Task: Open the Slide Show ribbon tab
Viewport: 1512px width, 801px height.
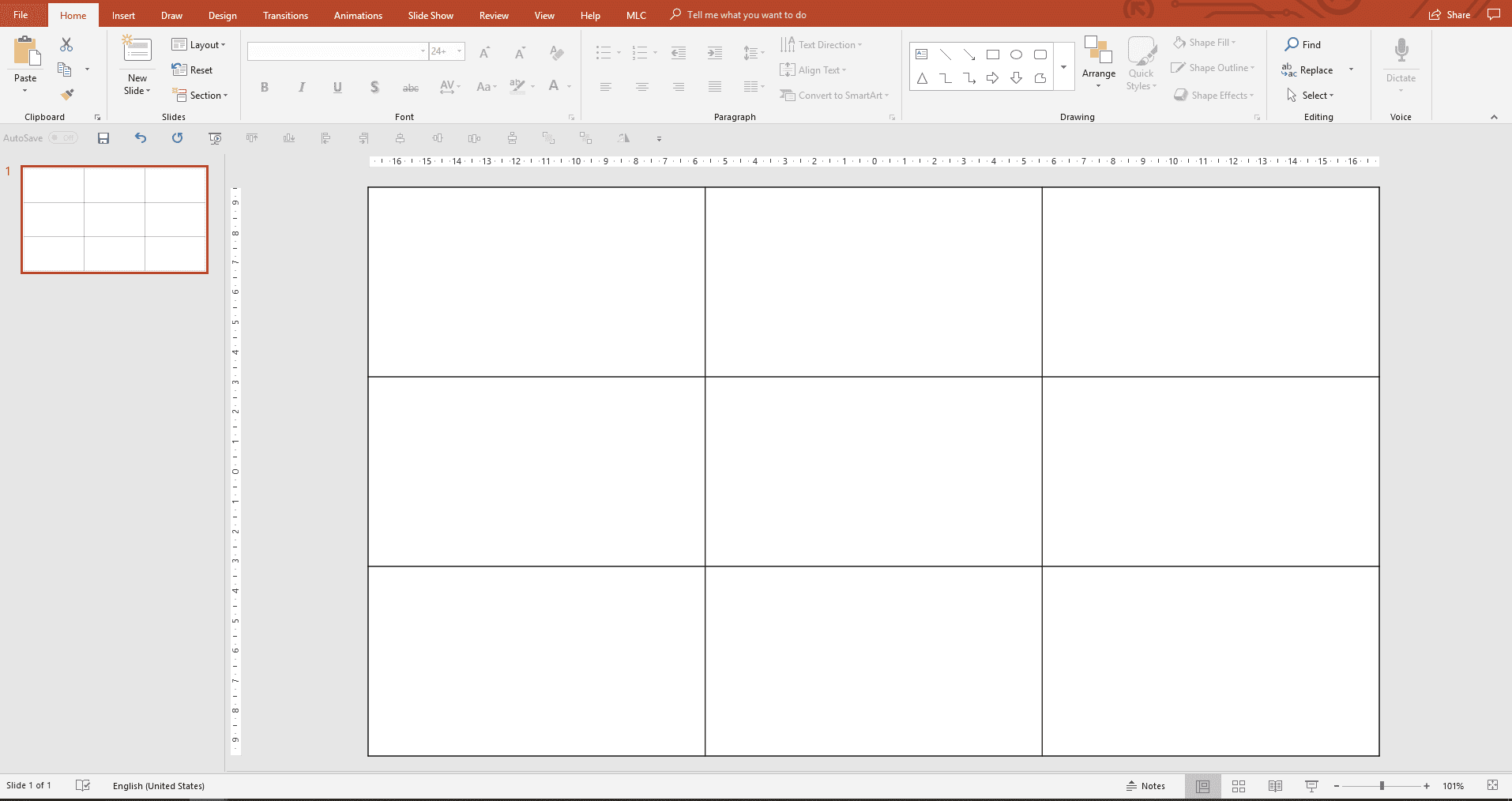Action: pyautogui.click(x=430, y=14)
